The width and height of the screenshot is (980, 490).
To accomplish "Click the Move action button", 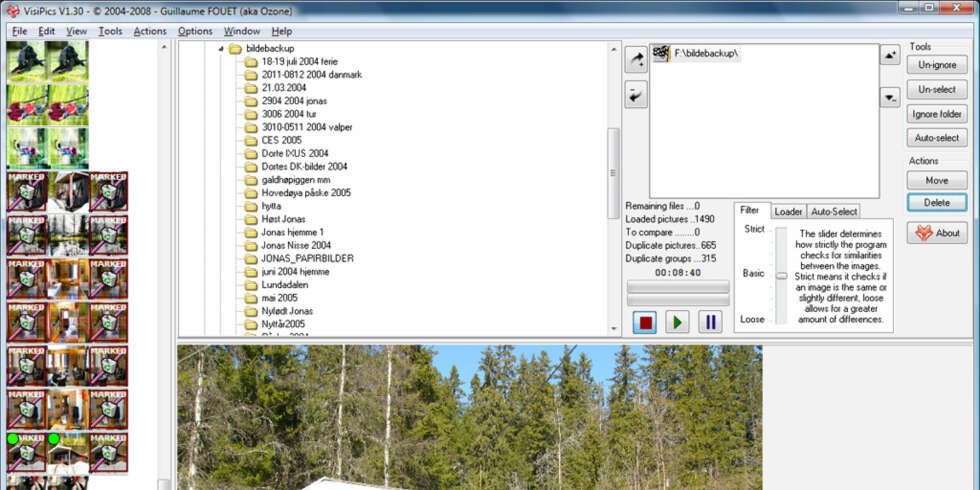I will click(x=938, y=180).
